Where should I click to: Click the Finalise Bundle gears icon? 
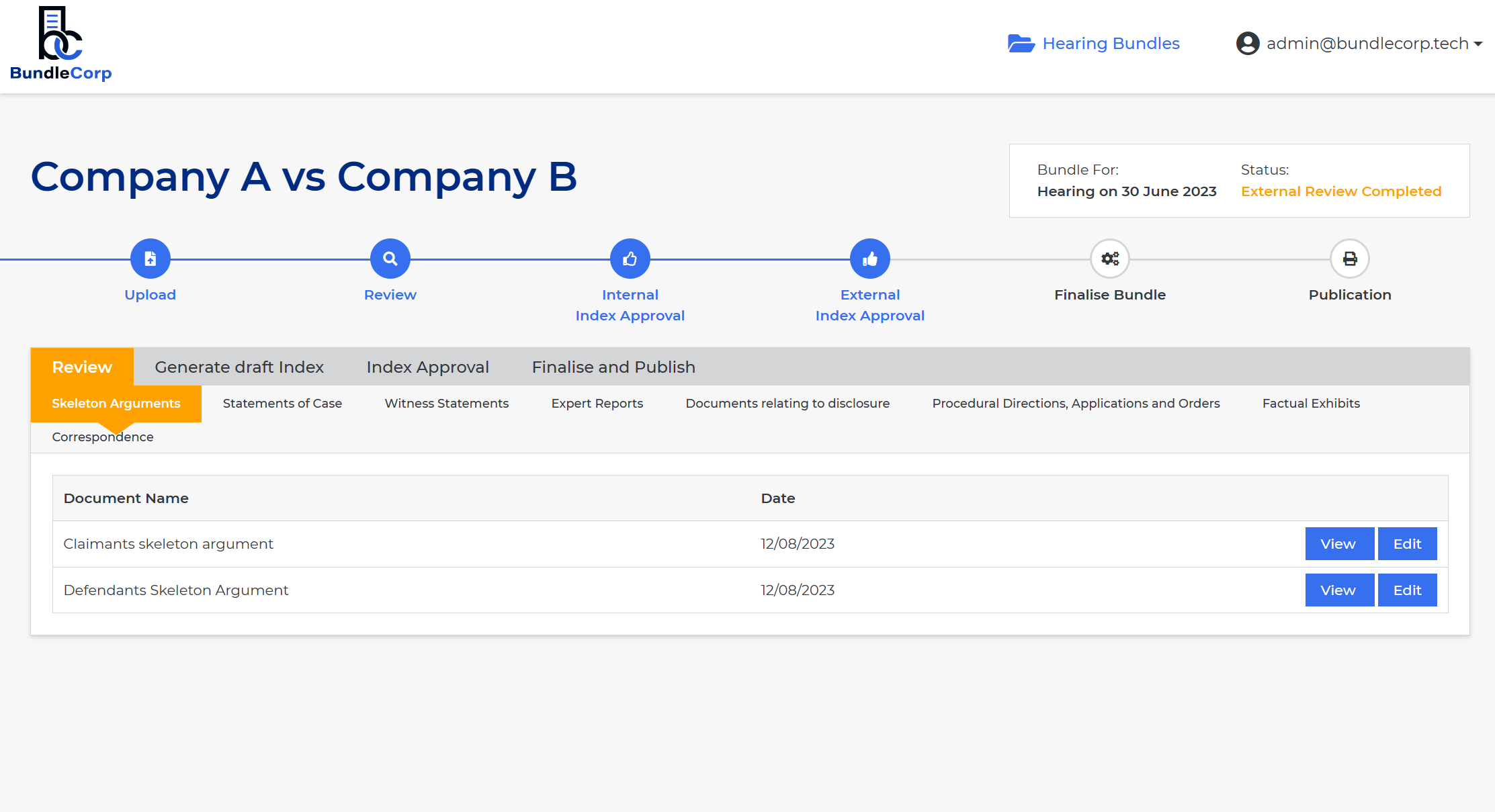click(x=1109, y=259)
